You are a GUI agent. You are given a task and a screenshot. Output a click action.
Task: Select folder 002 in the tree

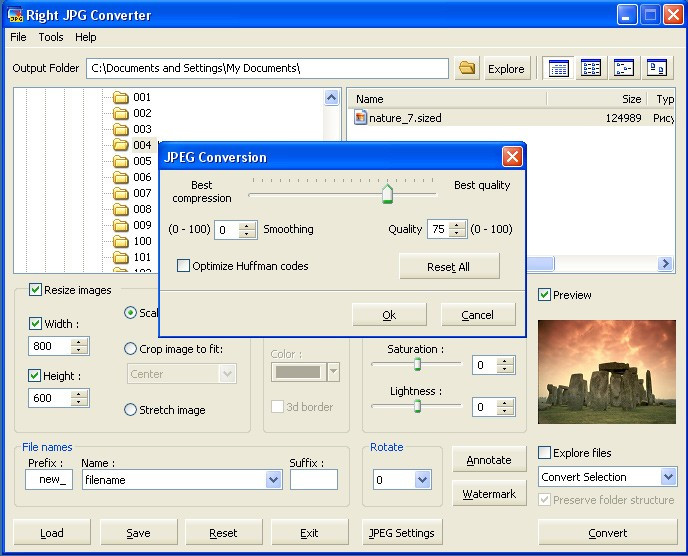(x=132, y=113)
